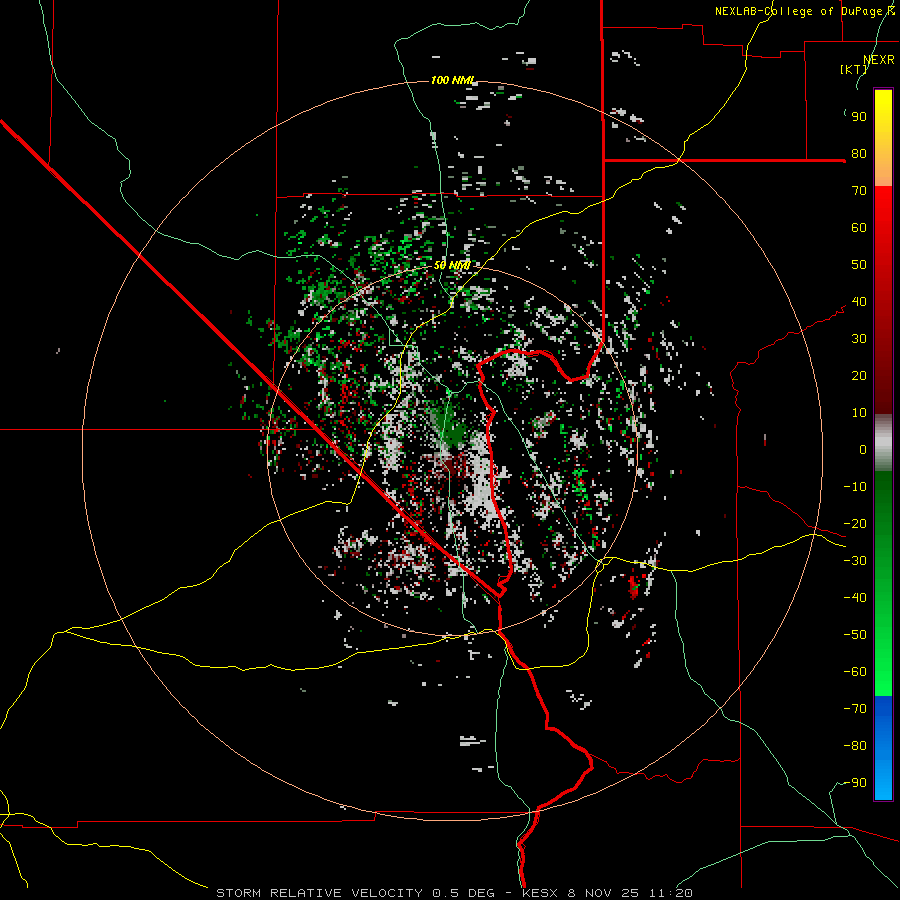Viewport: 900px width, 900px height.
Task: Click the positive 80 scale value
Action: (859, 153)
